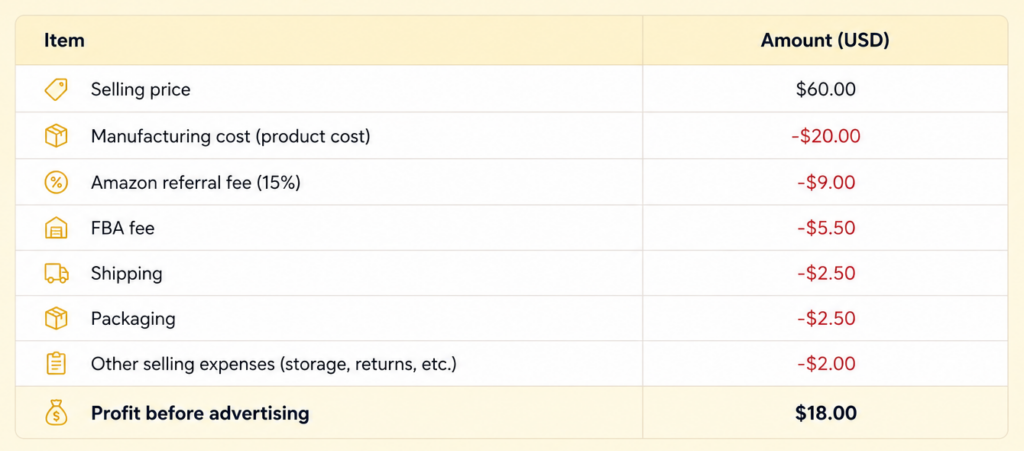
Task: Select the $60.00 selling price value
Action: click(x=825, y=89)
